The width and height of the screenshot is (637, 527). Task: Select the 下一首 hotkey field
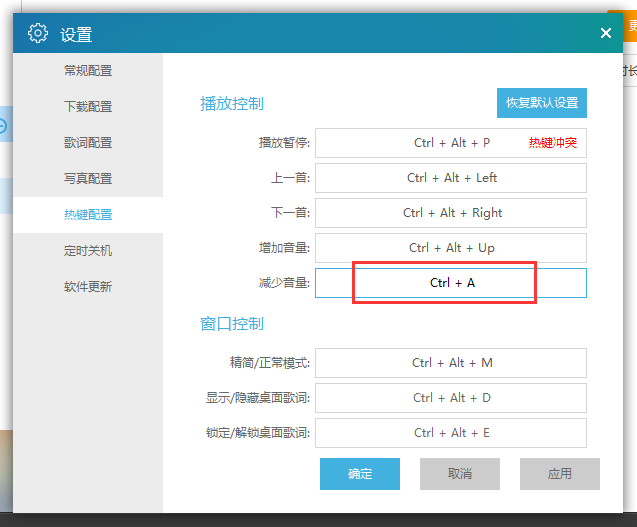[x=450, y=213]
